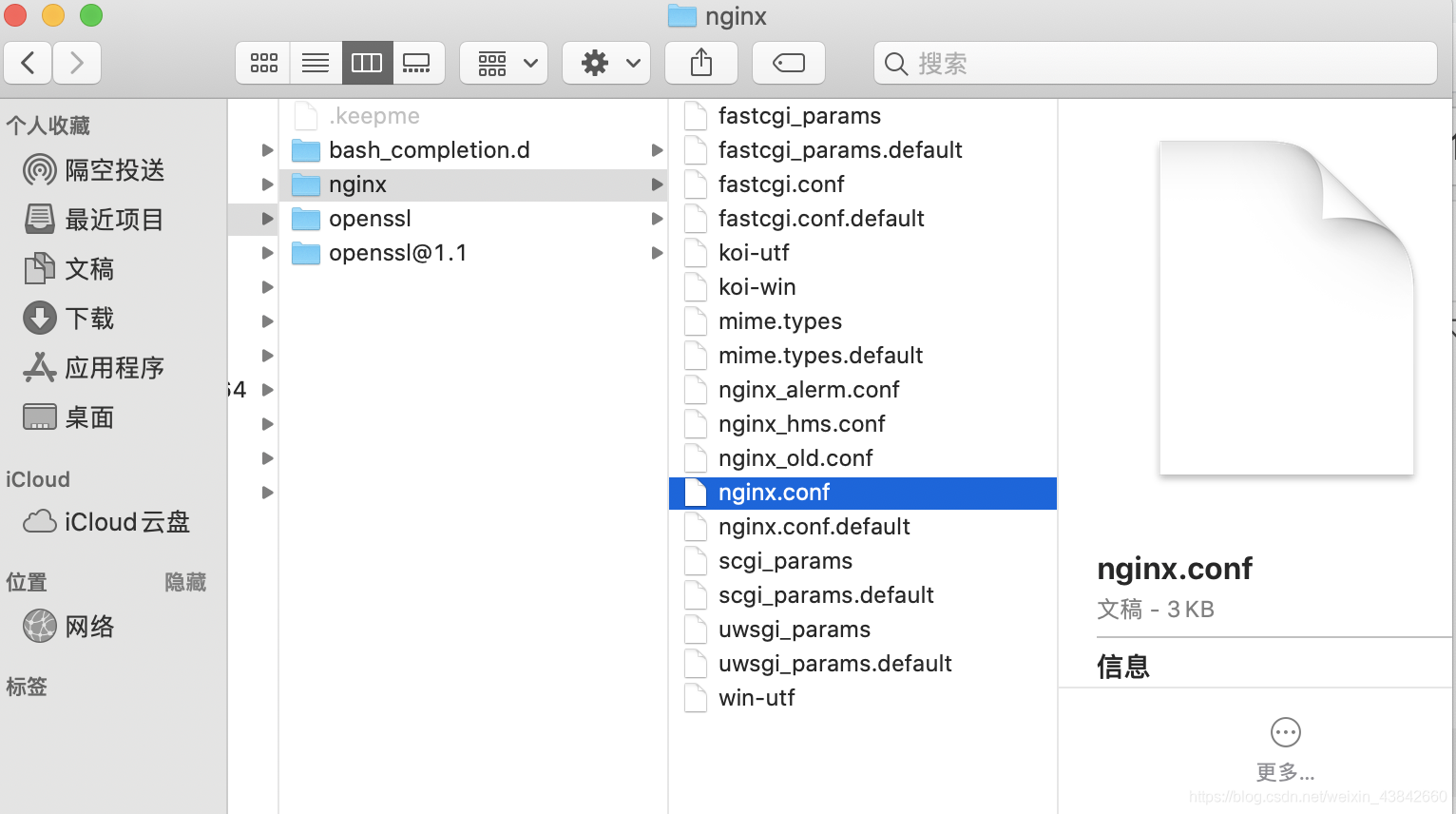
Task: Click the green fullscreen window button
Action: pos(91,15)
